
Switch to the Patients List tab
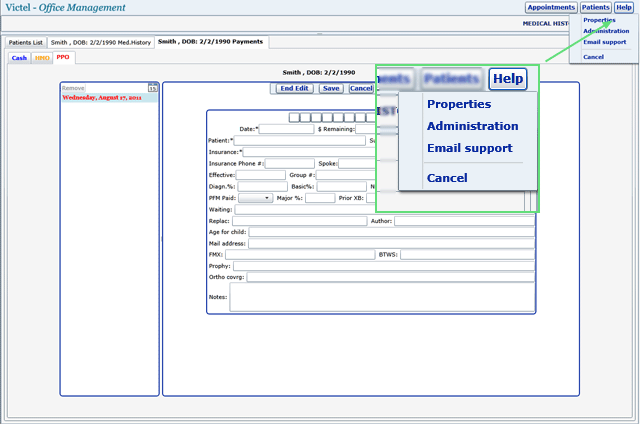tap(26, 42)
